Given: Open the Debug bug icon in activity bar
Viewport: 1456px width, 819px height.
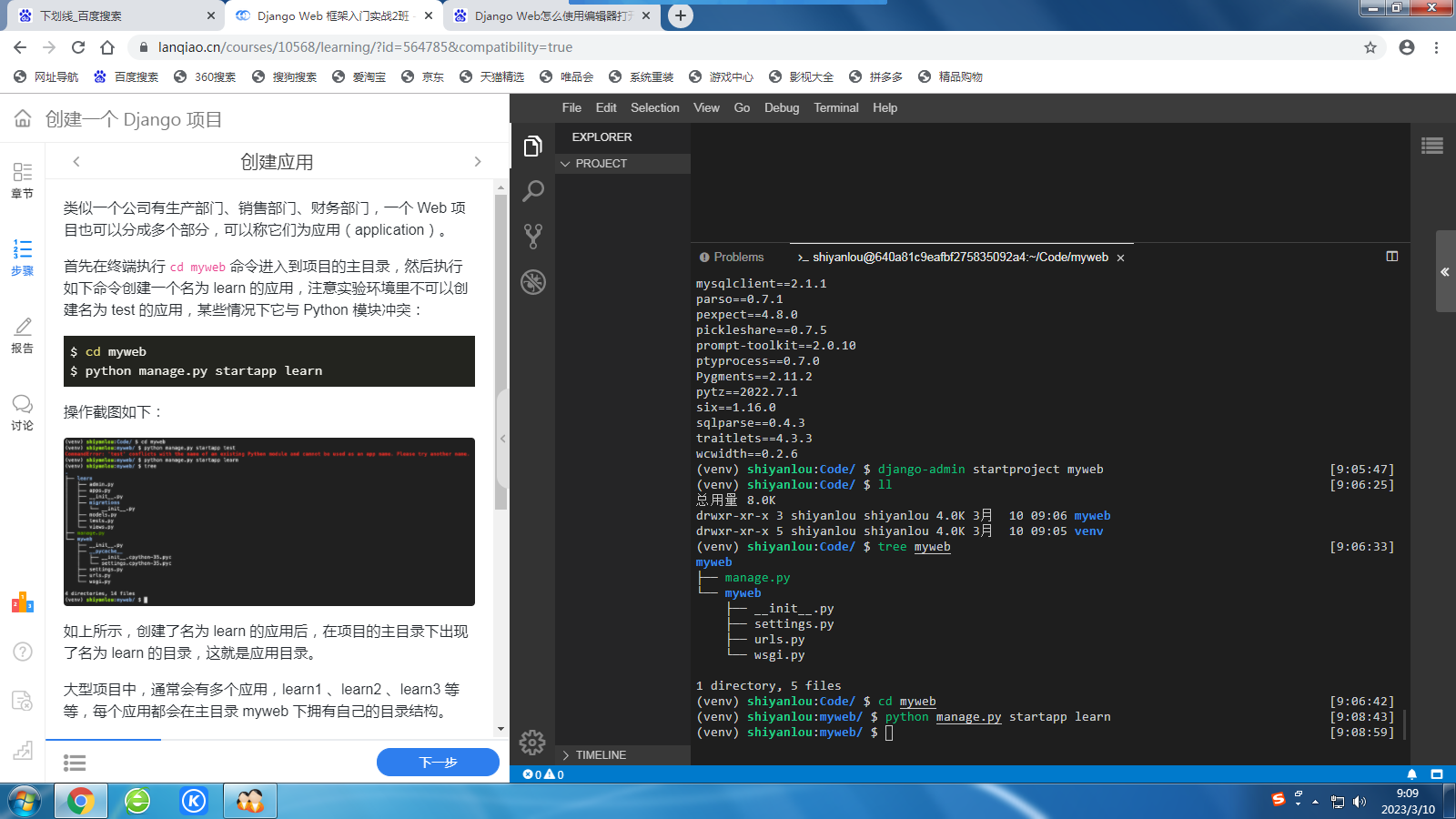Looking at the screenshot, I should click(533, 282).
